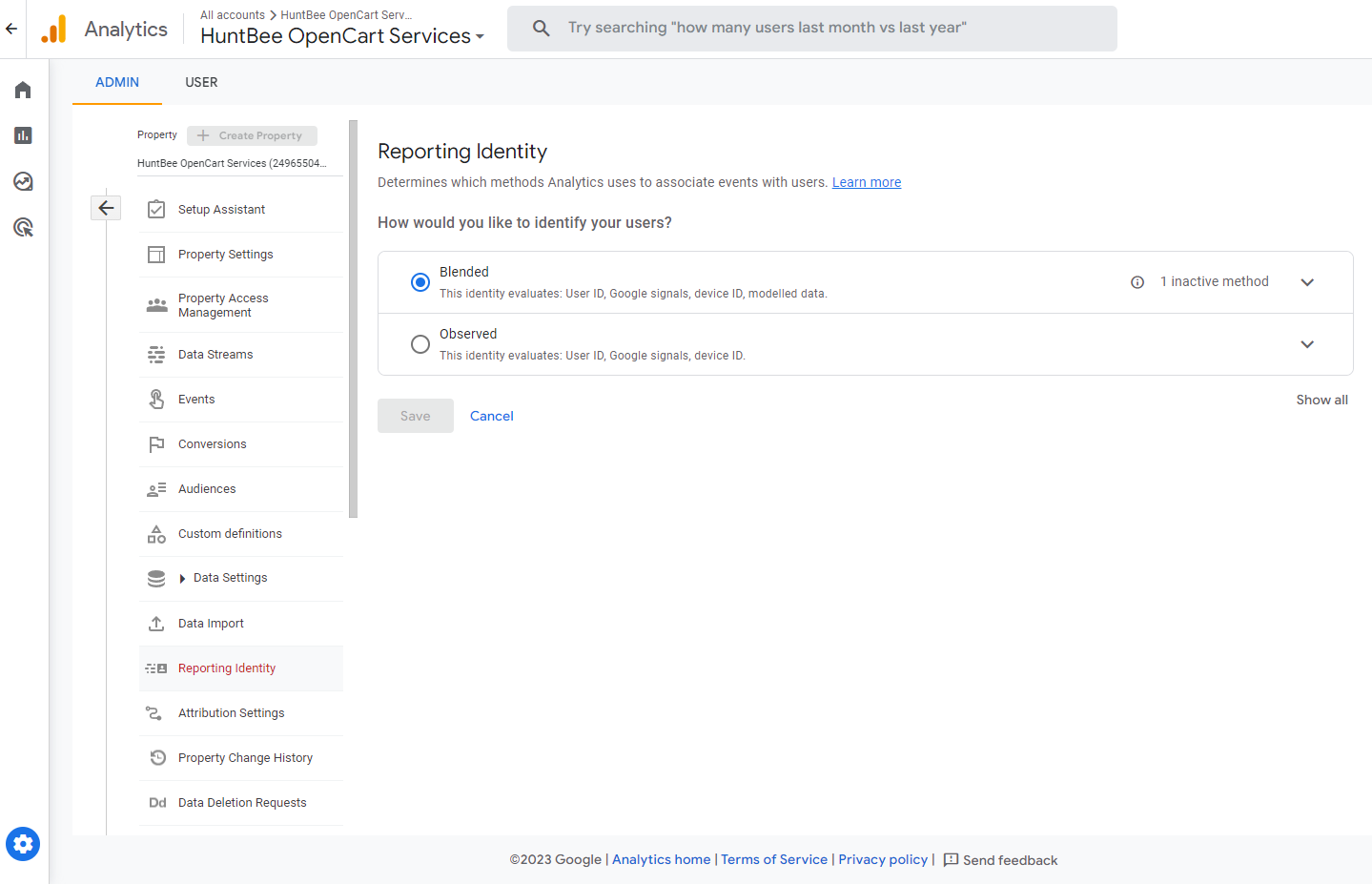Viewport: 1372px width, 884px height.
Task: Select the Blended identity radio button
Action: pos(420,282)
